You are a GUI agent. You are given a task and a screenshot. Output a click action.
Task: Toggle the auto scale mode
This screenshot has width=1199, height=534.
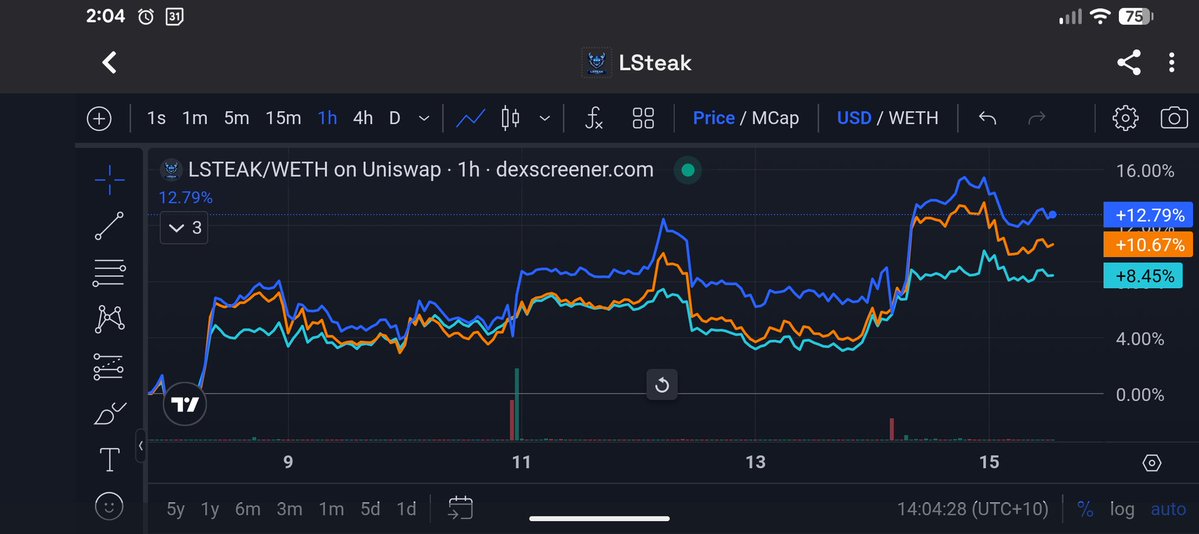point(1168,509)
